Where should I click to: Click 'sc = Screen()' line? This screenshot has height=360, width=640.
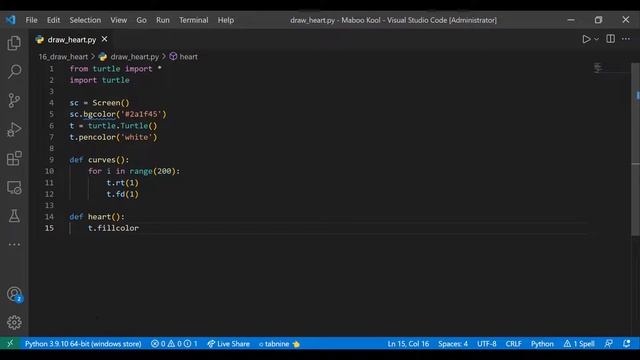point(99,103)
